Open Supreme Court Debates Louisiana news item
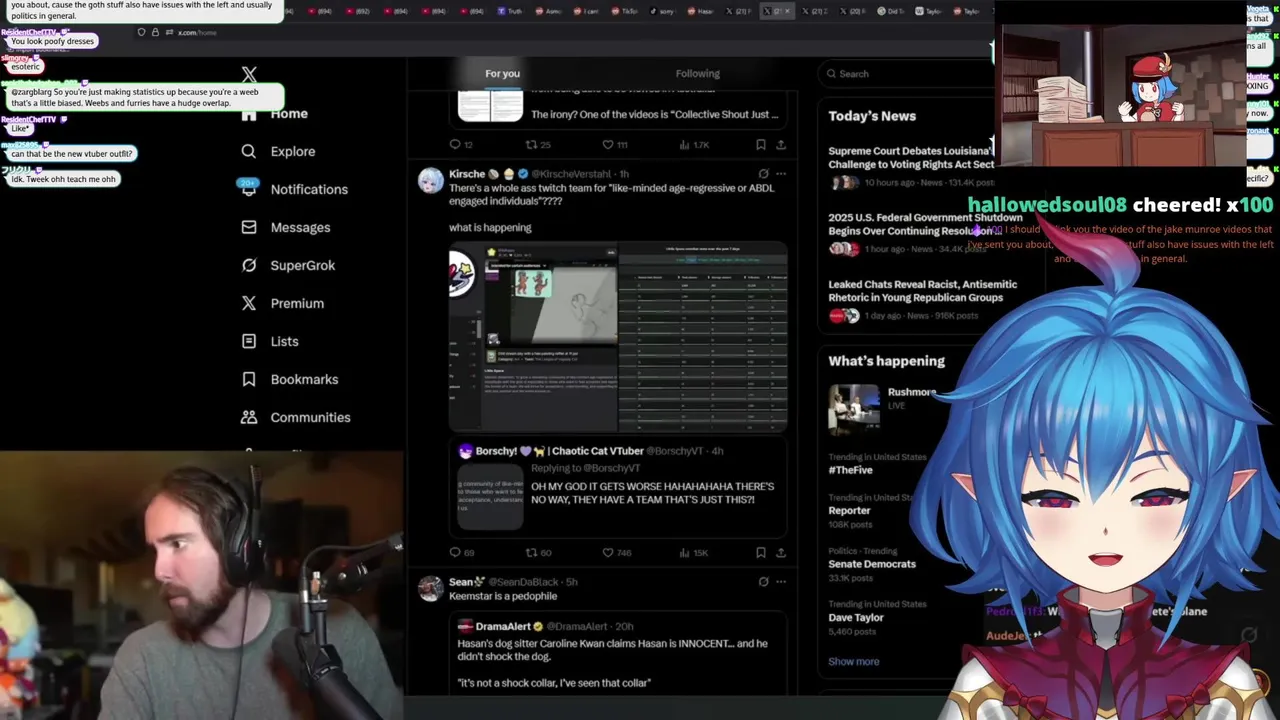This screenshot has height=720, width=1280. pos(910,166)
